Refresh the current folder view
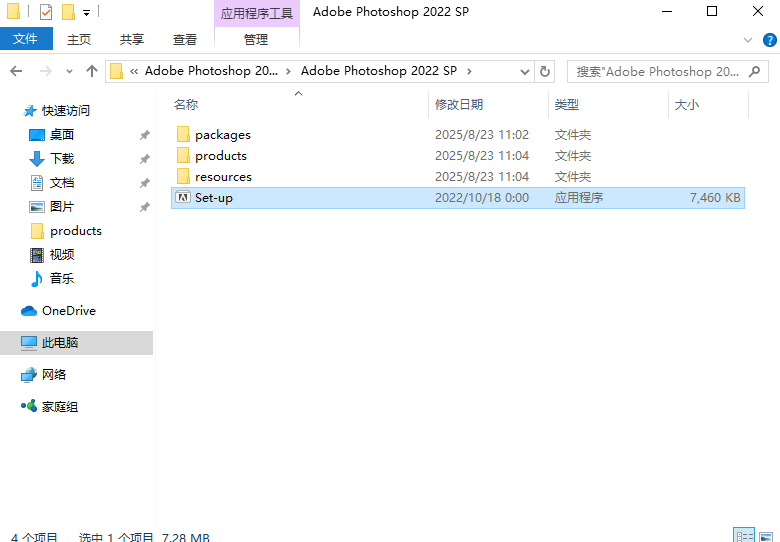 pos(545,71)
